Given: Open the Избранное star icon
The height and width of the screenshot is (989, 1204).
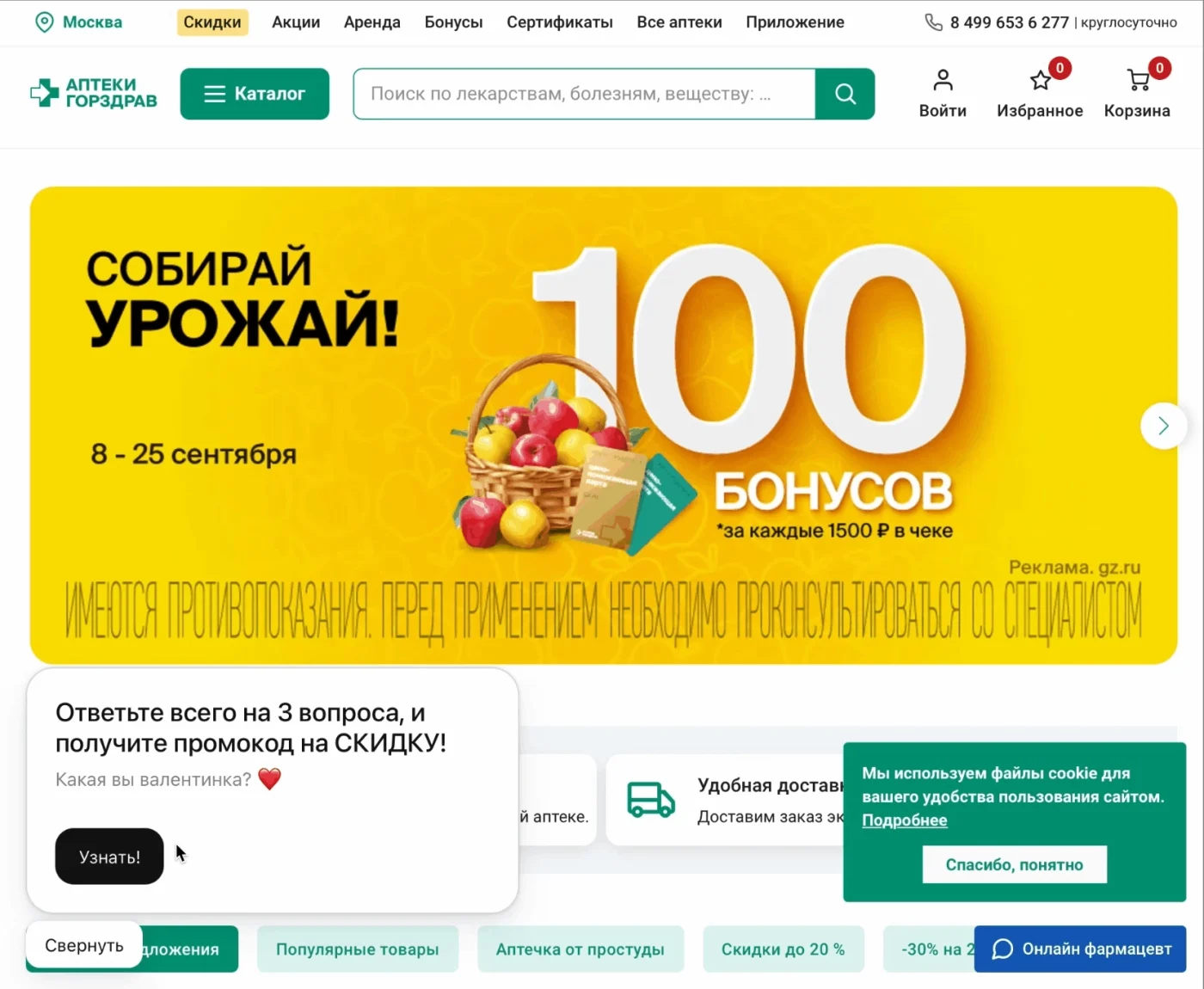Looking at the screenshot, I should (1040, 81).
